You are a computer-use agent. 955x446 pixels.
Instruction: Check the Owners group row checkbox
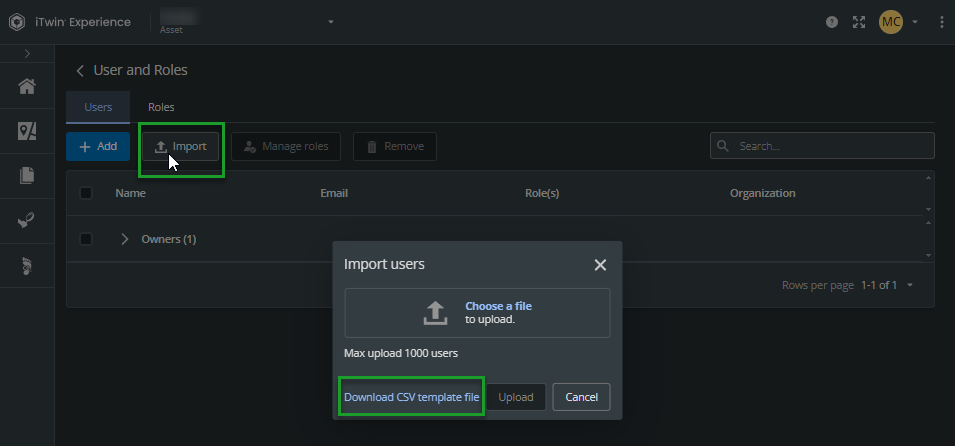86,239
